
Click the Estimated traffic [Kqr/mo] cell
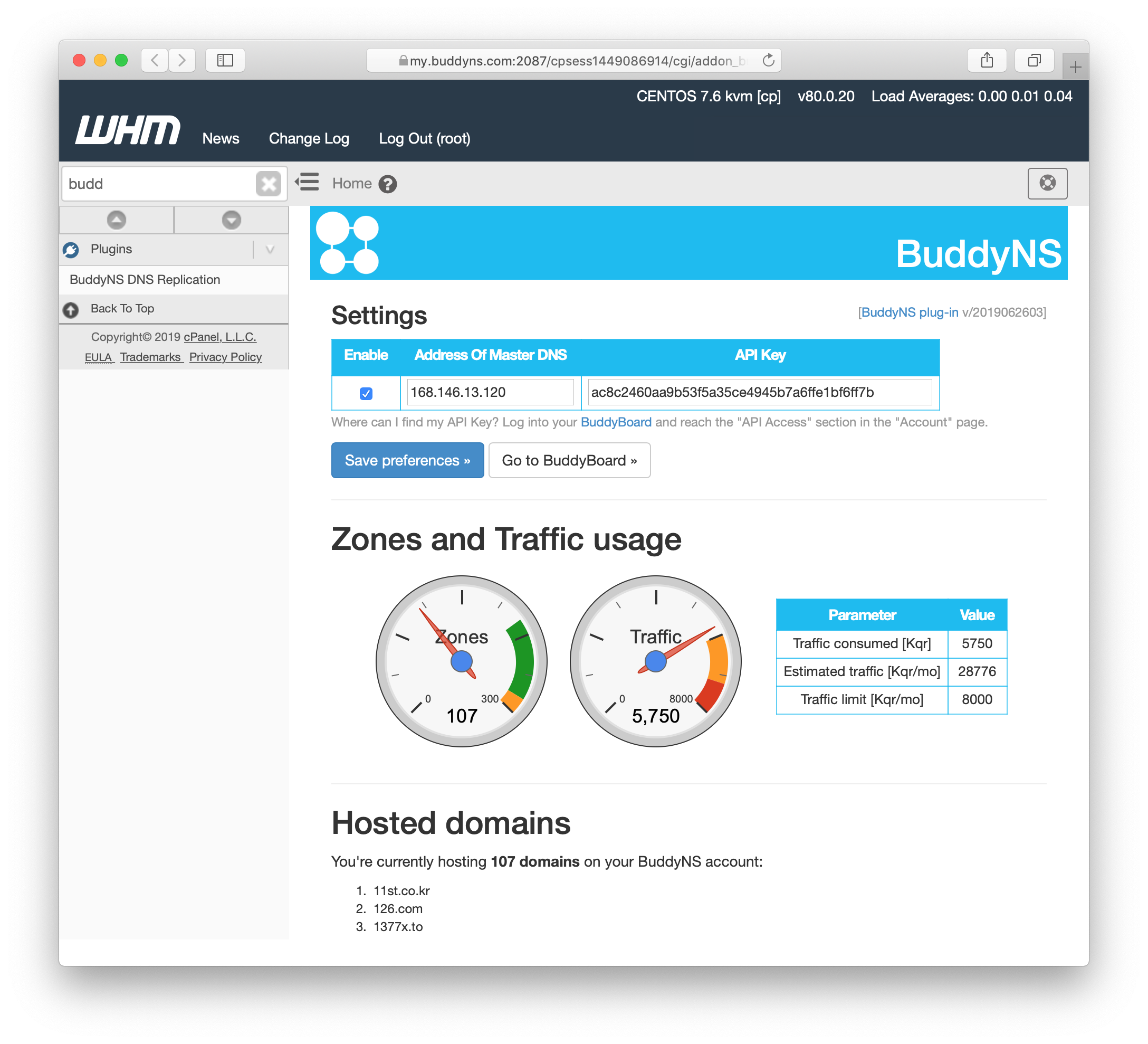pos(862,671)
